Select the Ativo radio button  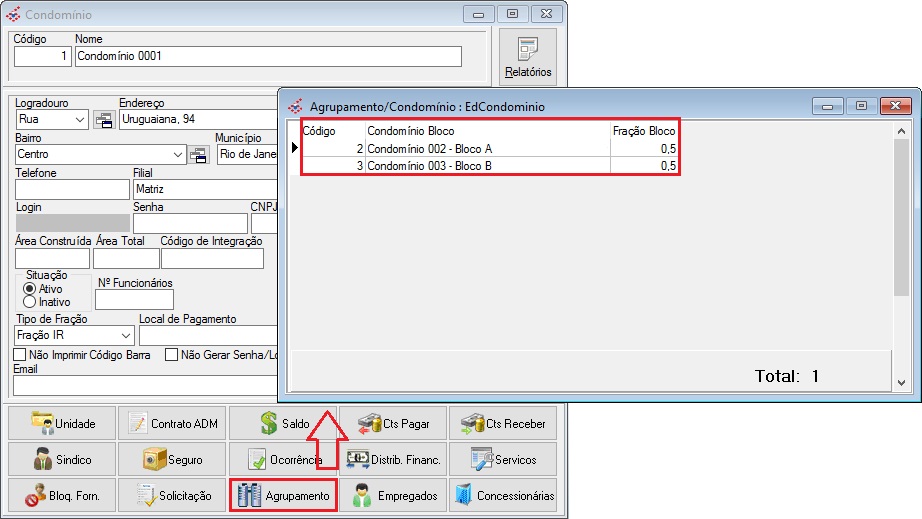[x=30, y=288]
